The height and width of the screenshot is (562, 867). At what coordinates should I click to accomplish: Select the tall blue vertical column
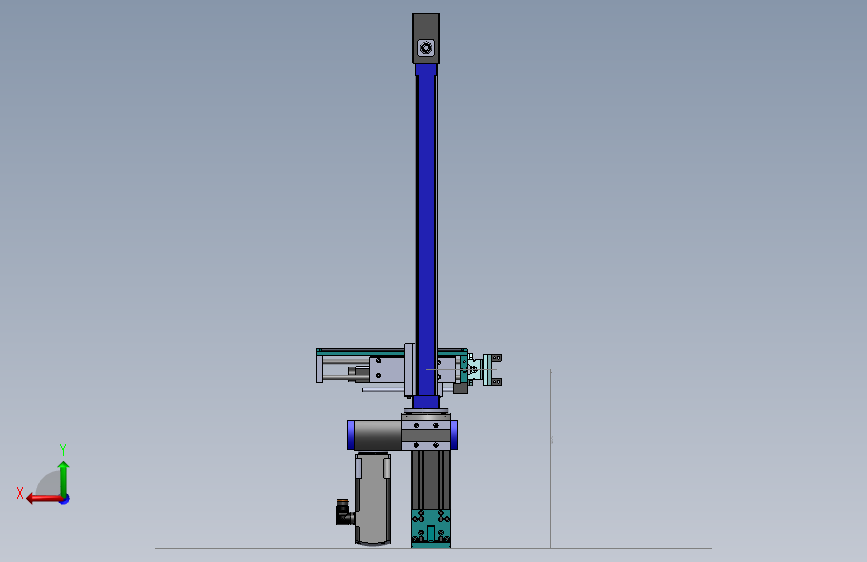(x=426, y=235)
